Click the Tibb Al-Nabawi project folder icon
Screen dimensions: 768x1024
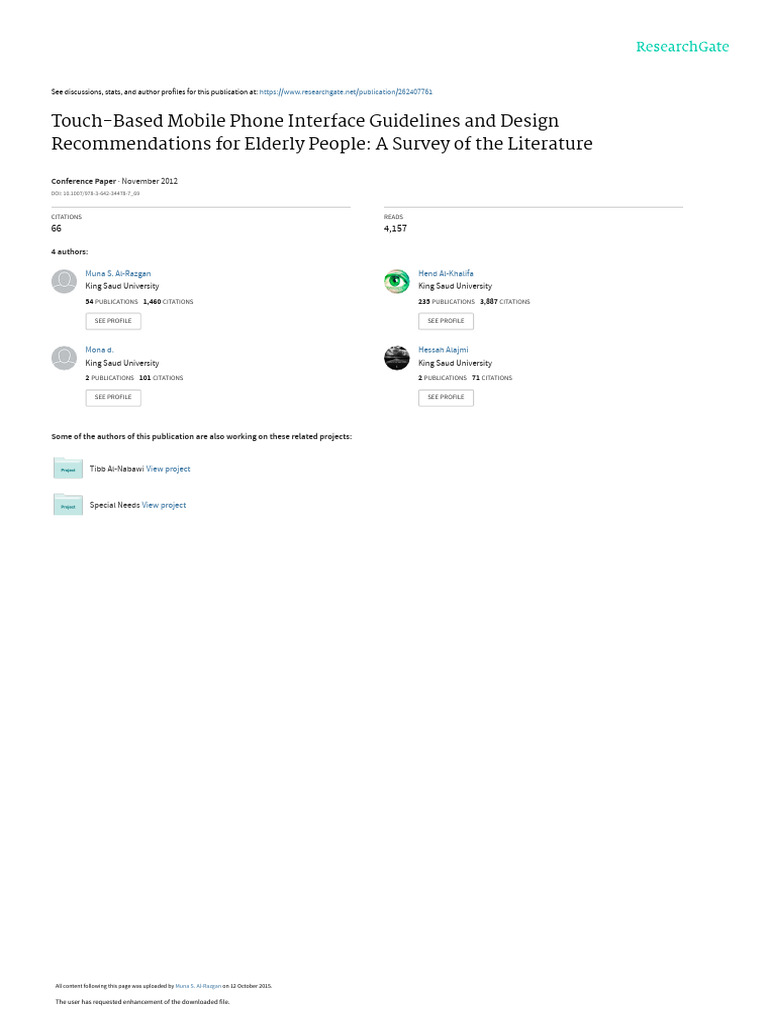[68, 468]
